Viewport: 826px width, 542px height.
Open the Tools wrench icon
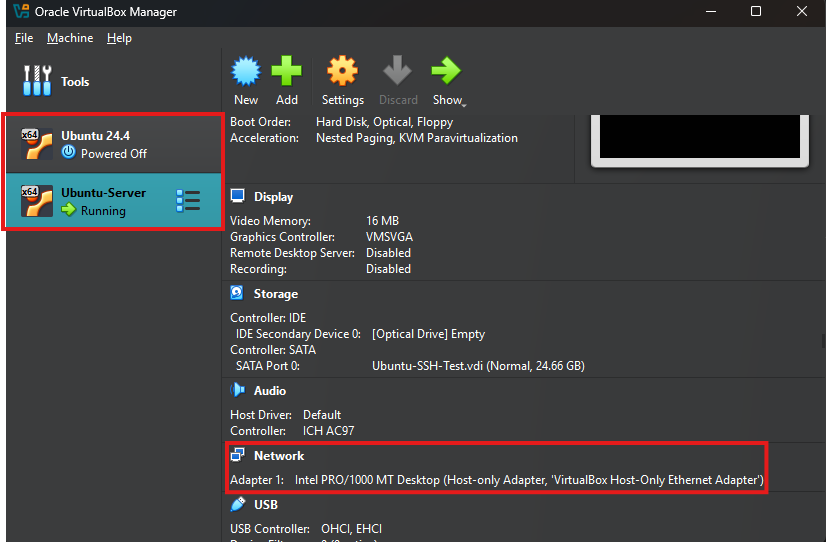tap(37, 81)
